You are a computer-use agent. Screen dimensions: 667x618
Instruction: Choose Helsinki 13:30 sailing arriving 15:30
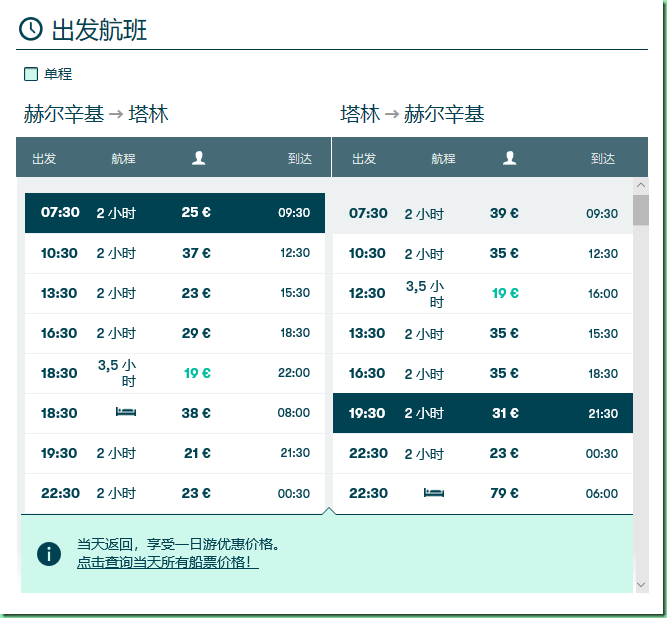175,293
